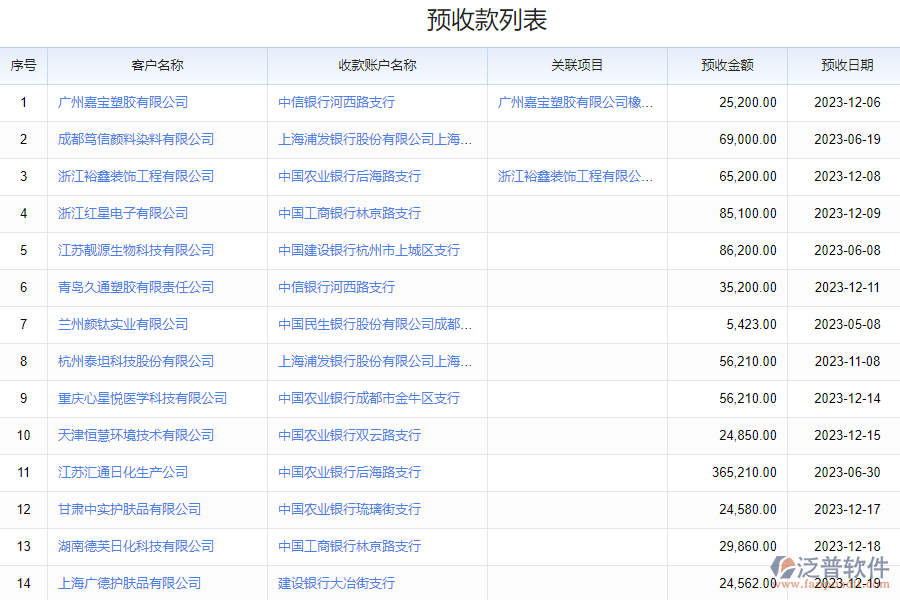Screen dimensions: 900x600
Task: Select 中国农业银行双云路支行 account link
Action: tap(349, 435)
